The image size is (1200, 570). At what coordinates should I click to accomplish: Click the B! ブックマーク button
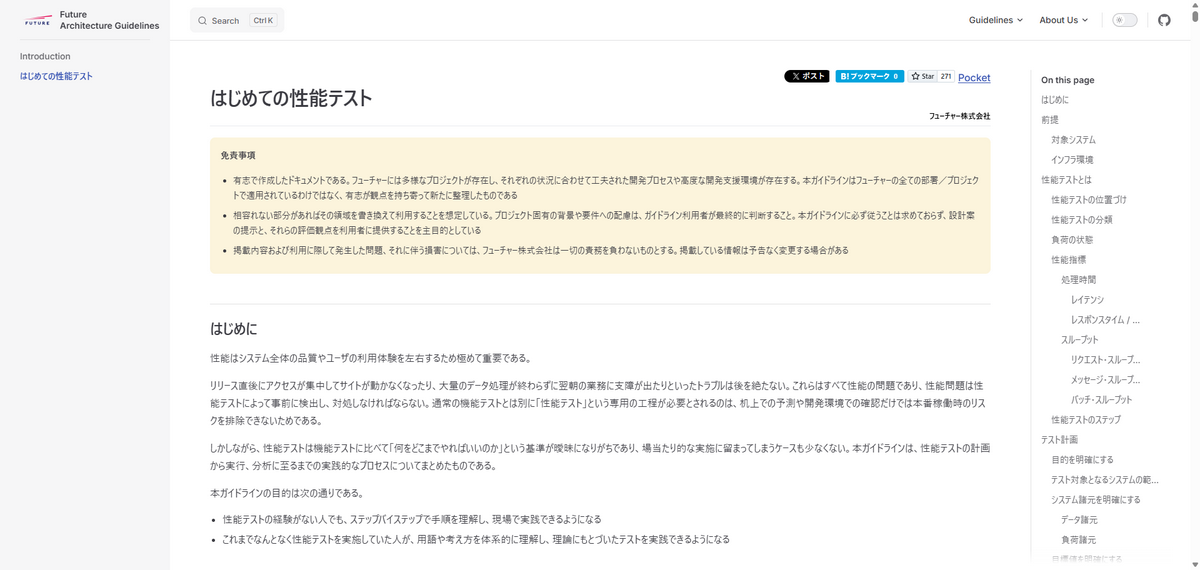pyautogui.click(x=870, y=76)
